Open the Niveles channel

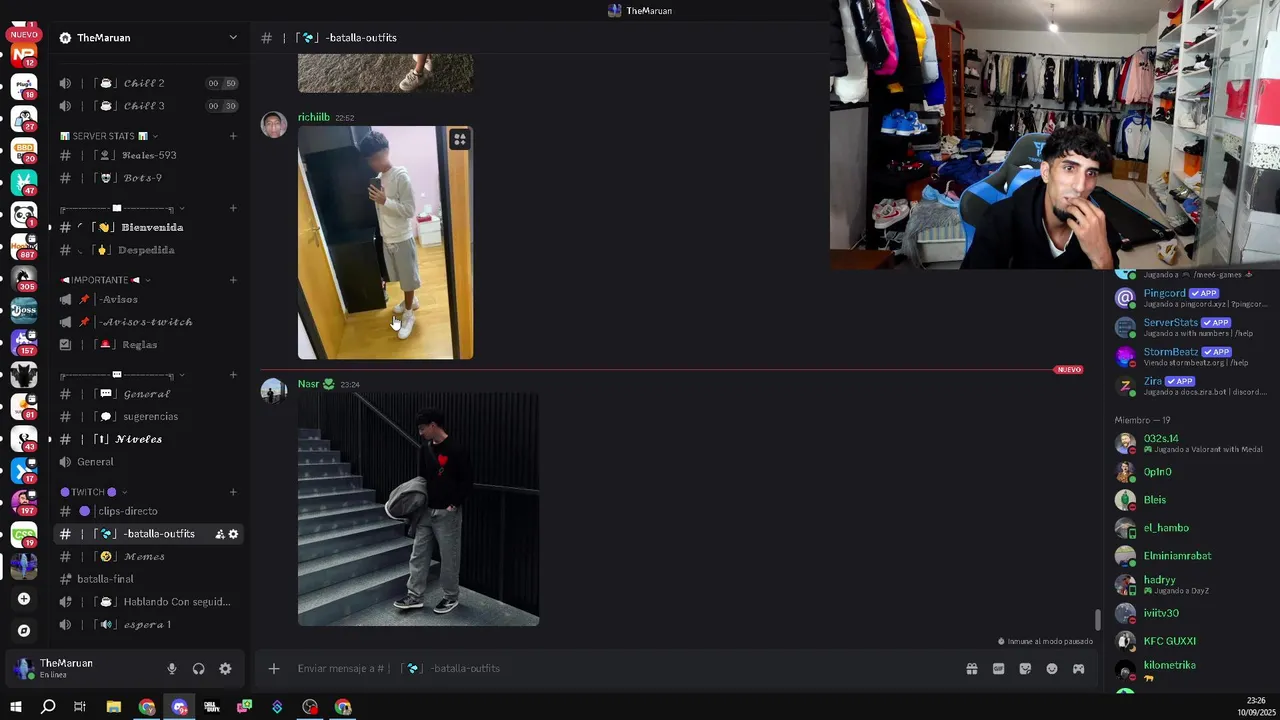(x=148, y=439)
